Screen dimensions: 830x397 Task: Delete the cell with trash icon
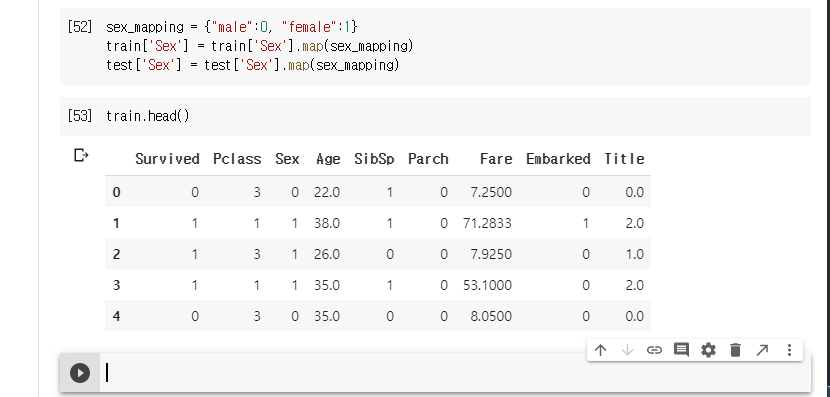[x=735, y=350]
